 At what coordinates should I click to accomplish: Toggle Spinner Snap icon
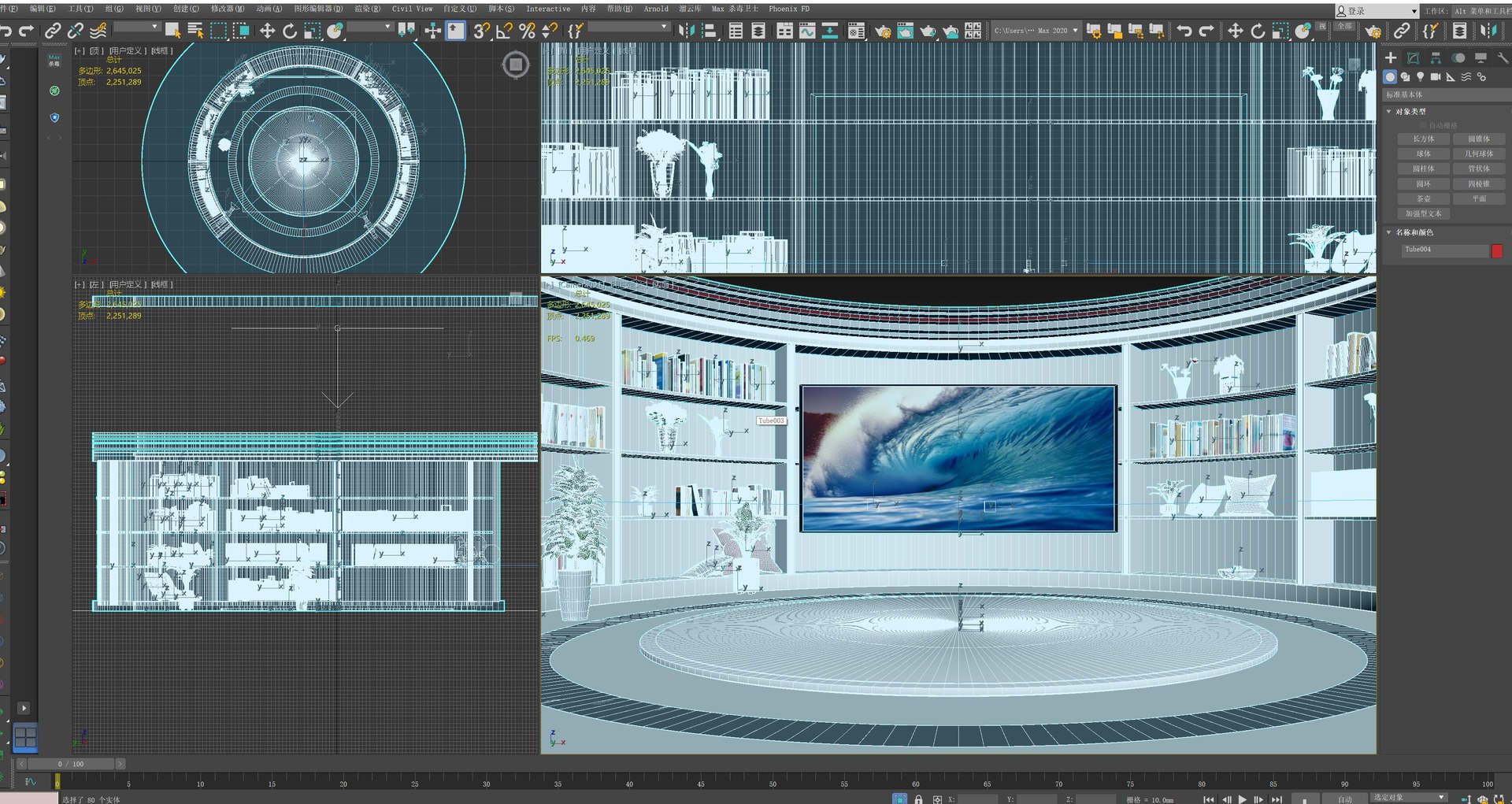(x=550, y=31)
